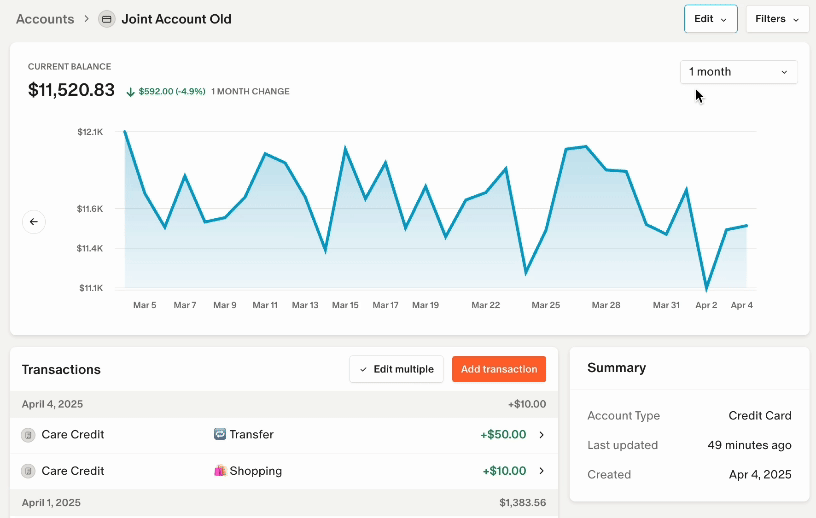Click the Transfer category icon

tap(220, 435)
